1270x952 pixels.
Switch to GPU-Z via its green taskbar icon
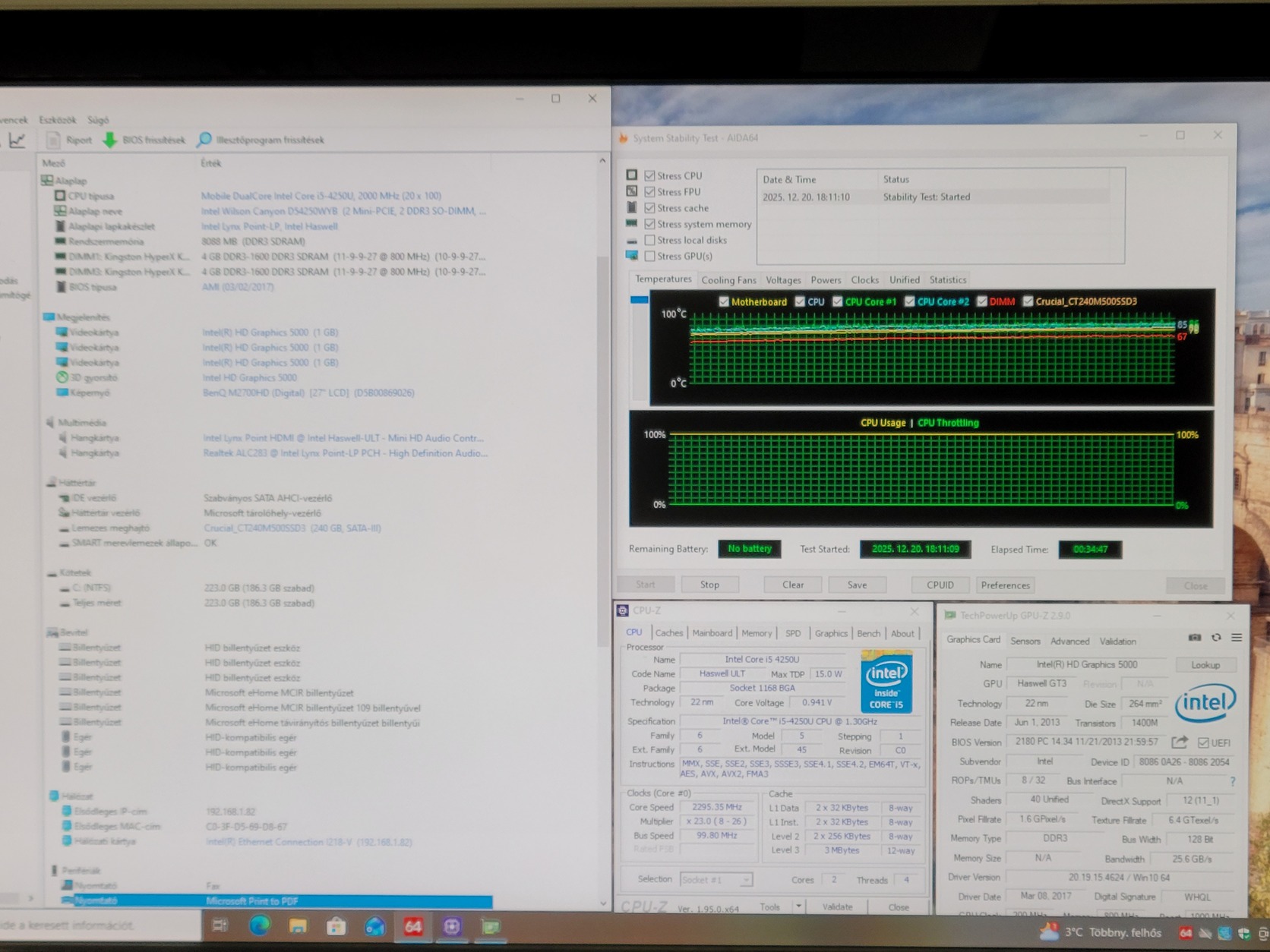[x=491, y=926]
